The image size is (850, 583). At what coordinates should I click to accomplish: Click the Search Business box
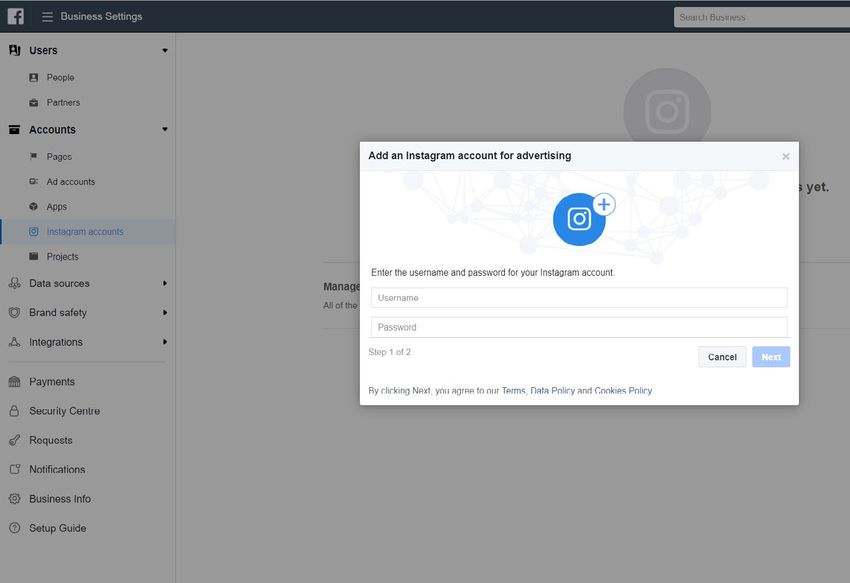pyautogui.click(x=762, y=17)
